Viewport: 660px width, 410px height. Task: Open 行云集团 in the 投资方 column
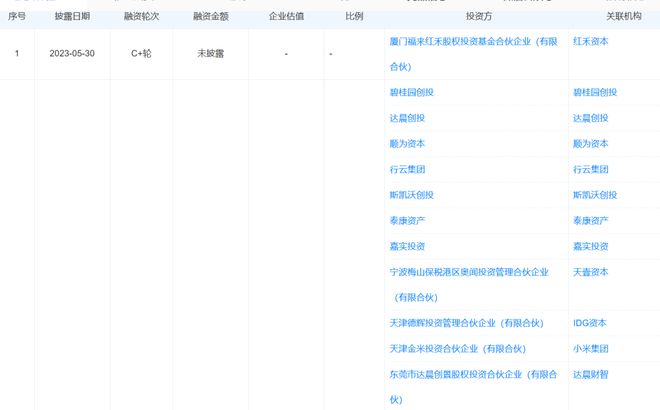(407, 169)
